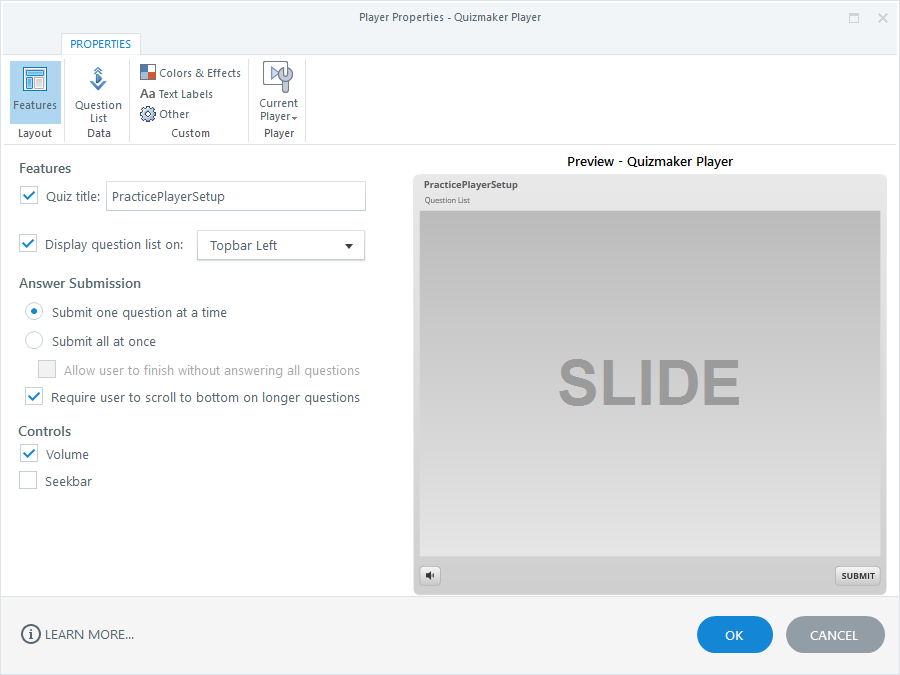Select Submit one question at a time
The image size is (900, 675).
click(x=34, y=312)
